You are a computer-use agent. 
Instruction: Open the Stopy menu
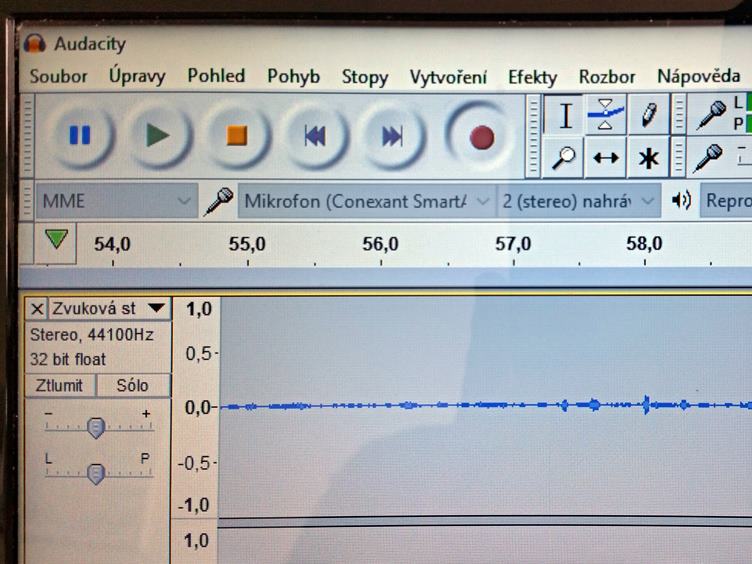(x=365, y=77)
